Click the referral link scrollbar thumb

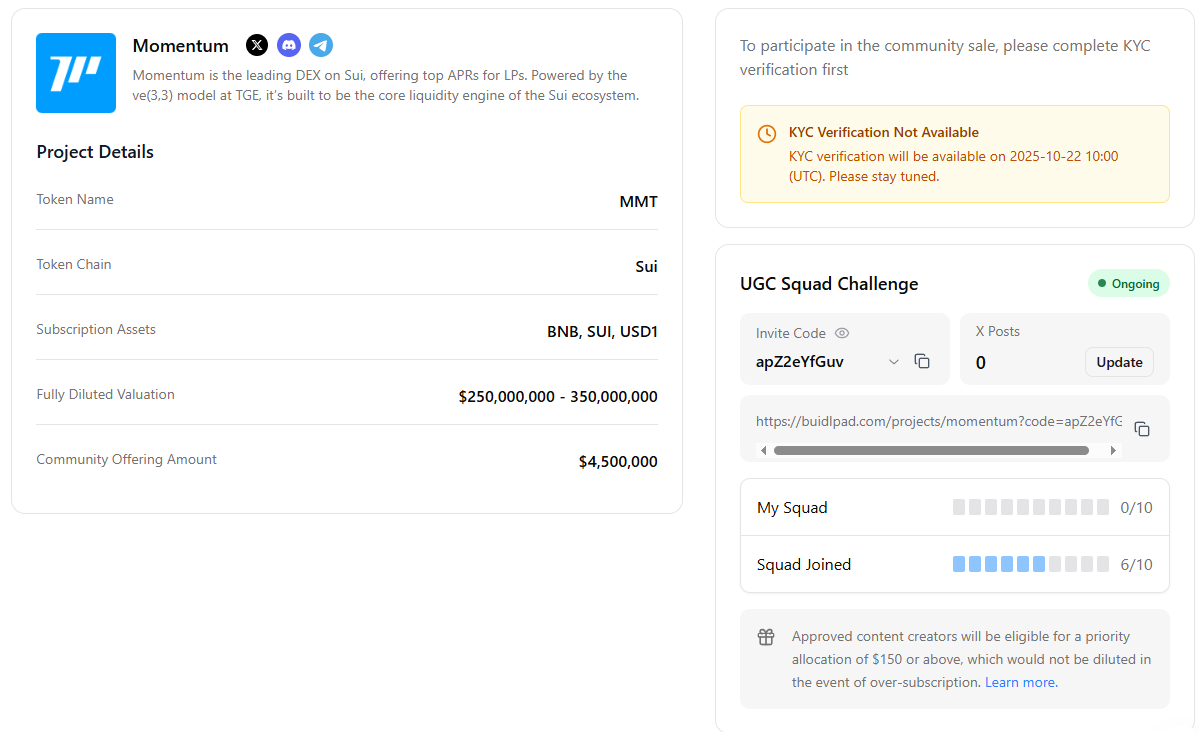pos(931,451)
